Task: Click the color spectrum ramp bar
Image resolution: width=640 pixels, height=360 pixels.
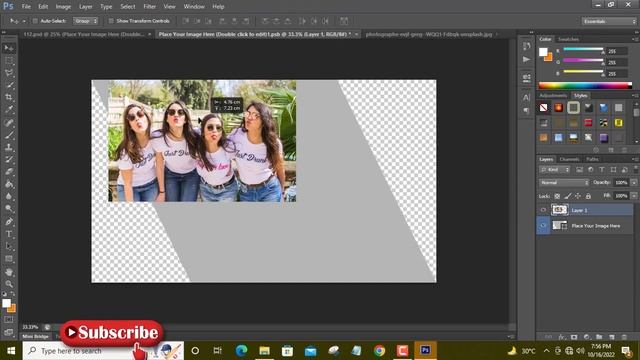Action: [585, 85]
